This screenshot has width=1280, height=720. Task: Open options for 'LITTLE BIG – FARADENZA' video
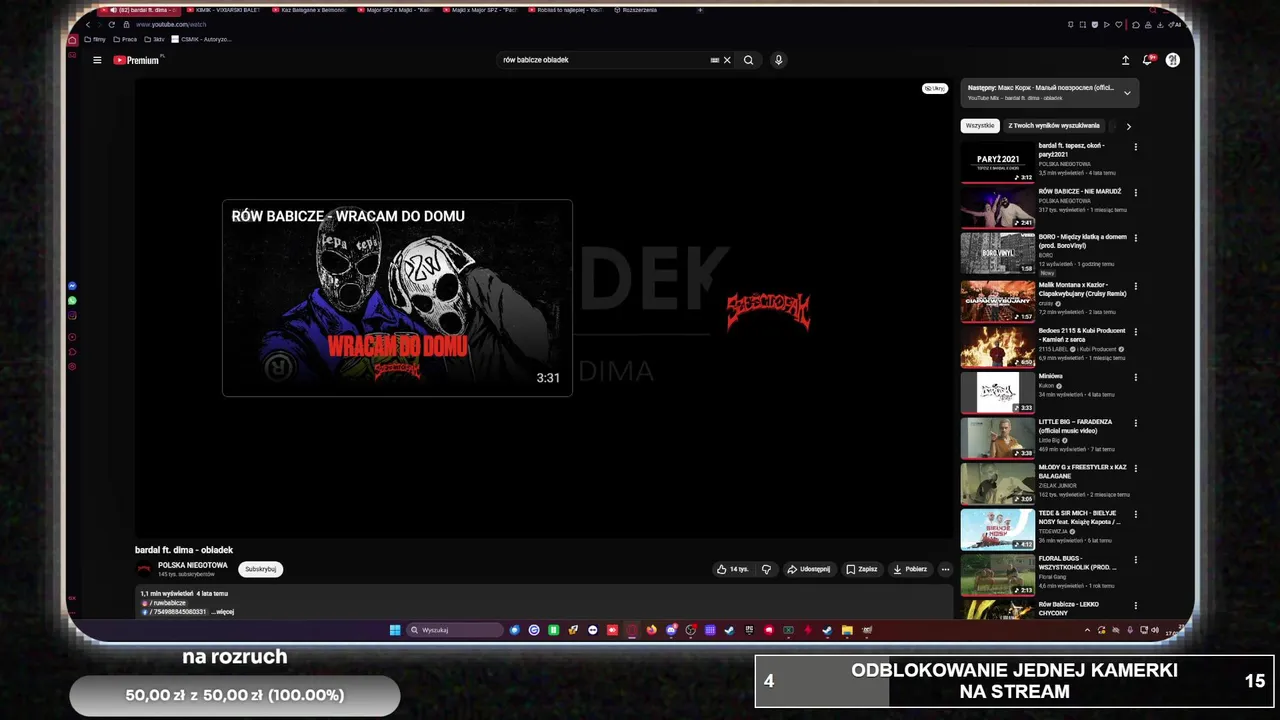tap(1135, 423)
